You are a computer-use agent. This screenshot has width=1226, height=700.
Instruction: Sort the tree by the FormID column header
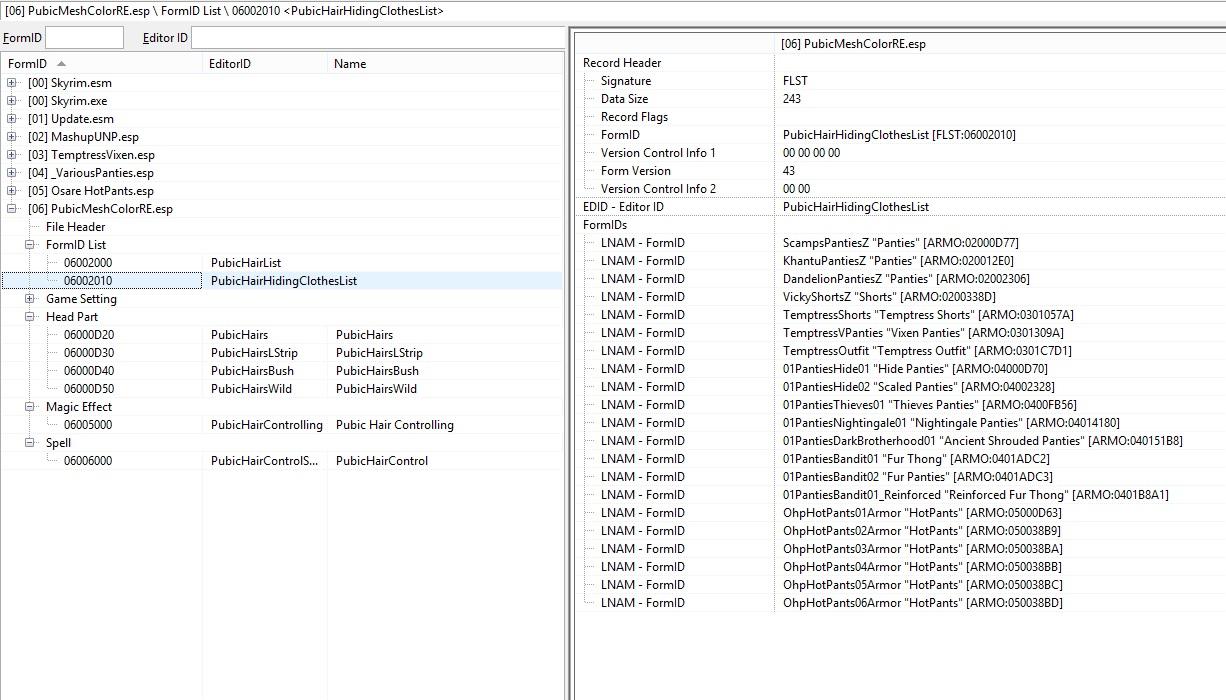point(102,64)
